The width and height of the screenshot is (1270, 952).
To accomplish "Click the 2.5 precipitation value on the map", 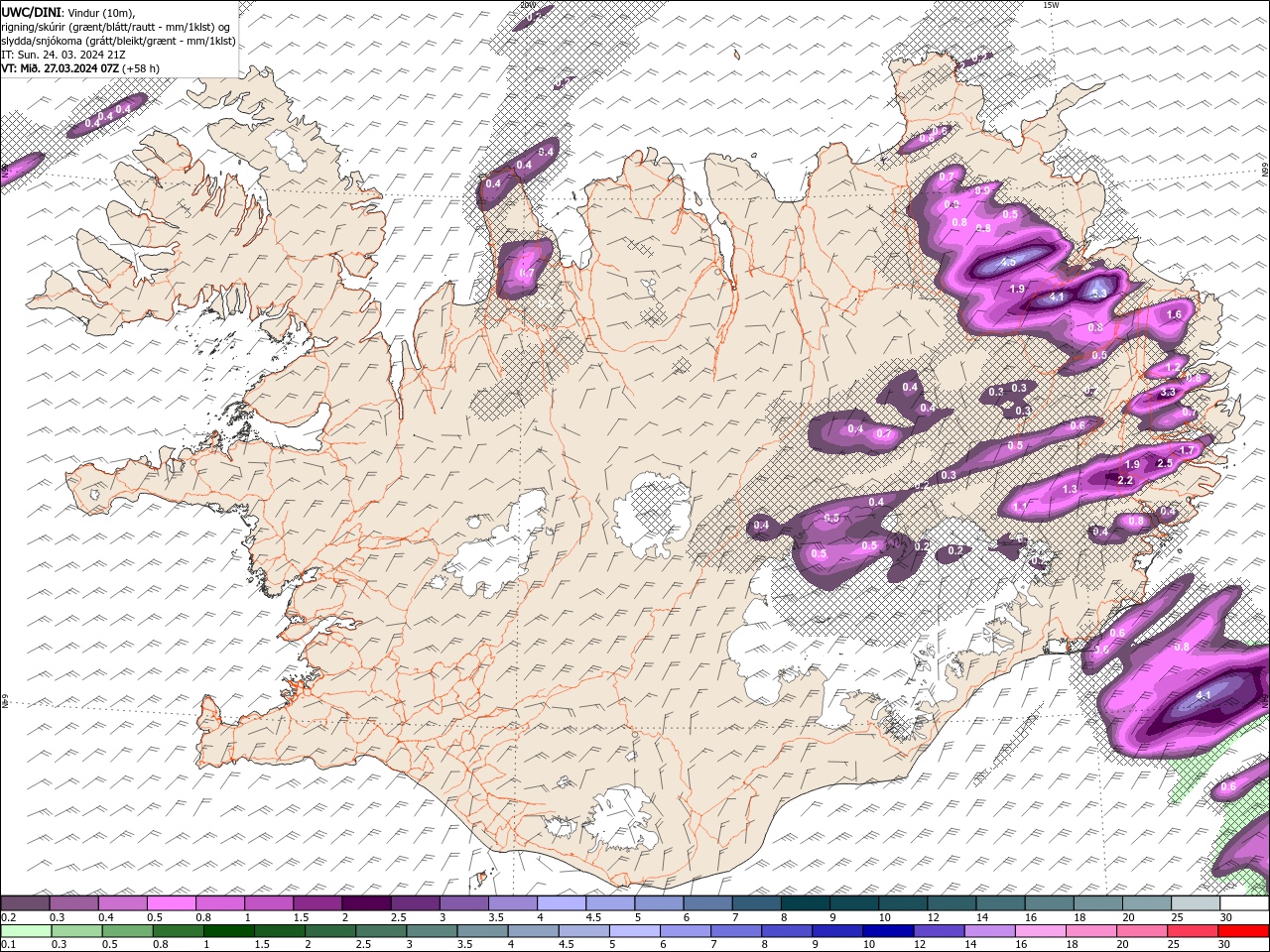I will (1165, 463).
